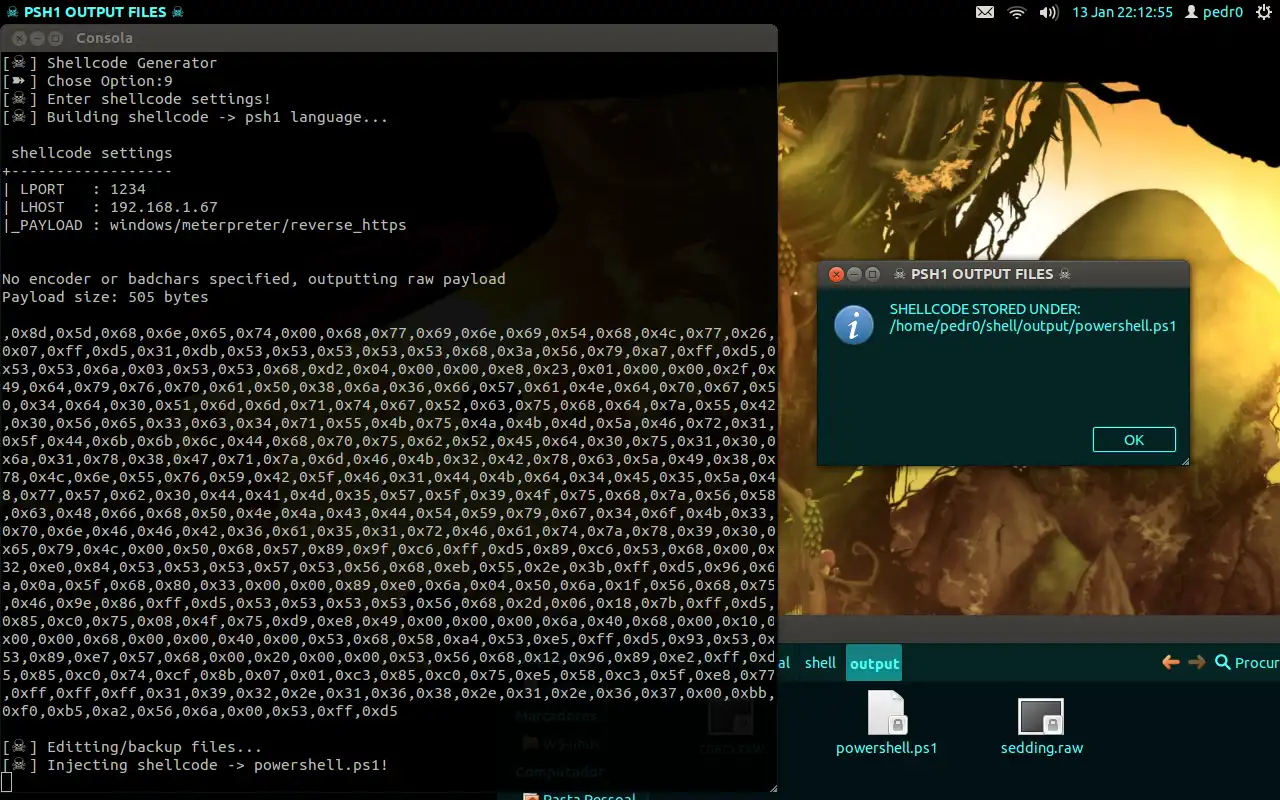1280x800 pixels.
Task: Select the output breadcrumb tab
Action: click(874, 663)
